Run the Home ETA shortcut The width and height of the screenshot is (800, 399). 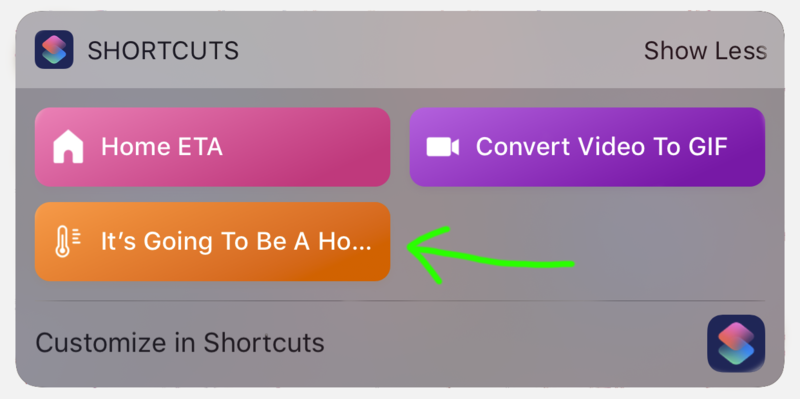pos(212,147)
